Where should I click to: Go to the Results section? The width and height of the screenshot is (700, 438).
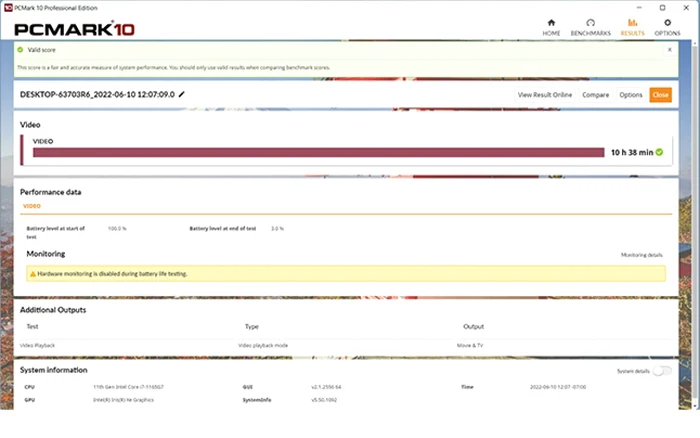click(632, 27)
